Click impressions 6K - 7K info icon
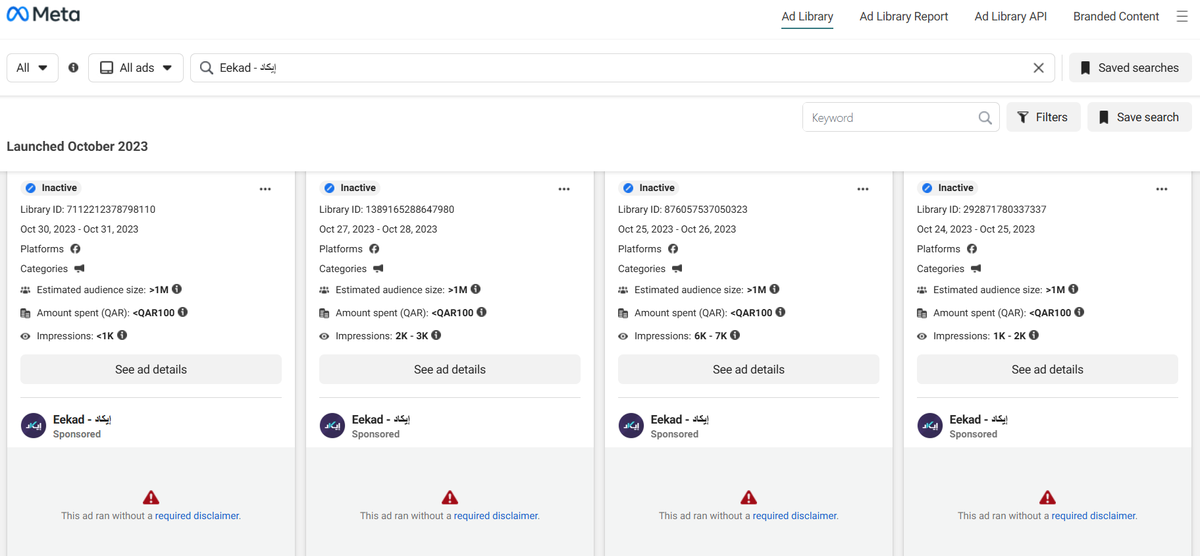This screenshot has height=556, width=1200. (736, 335)
